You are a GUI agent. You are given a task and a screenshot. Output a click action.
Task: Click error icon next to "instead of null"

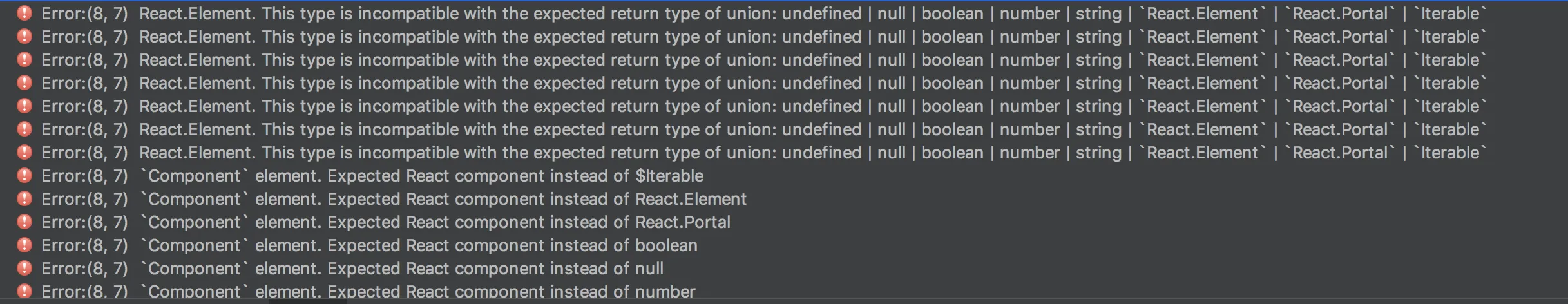(24, 268)
